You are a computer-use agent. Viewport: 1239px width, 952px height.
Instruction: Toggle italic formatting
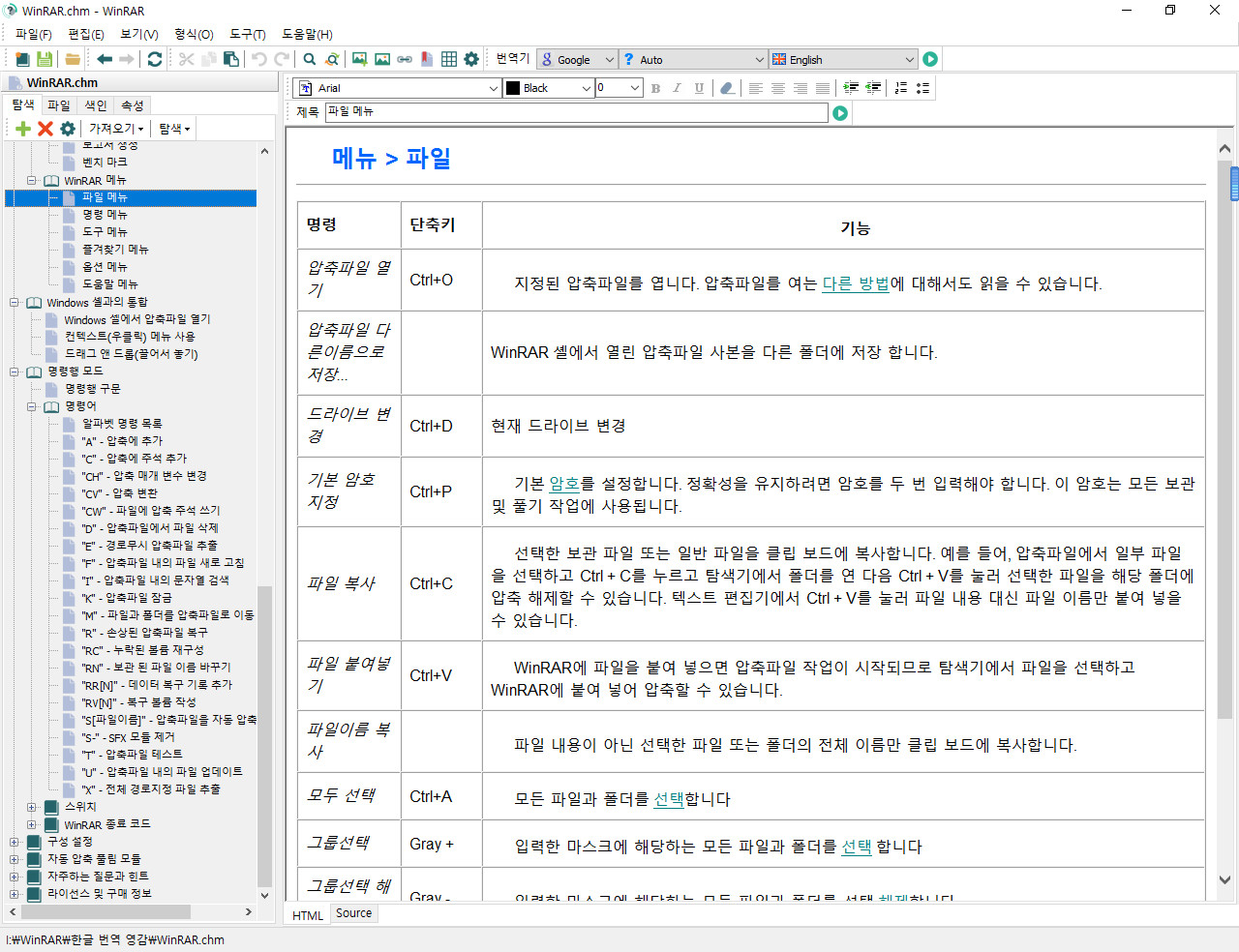coord(677,88)
